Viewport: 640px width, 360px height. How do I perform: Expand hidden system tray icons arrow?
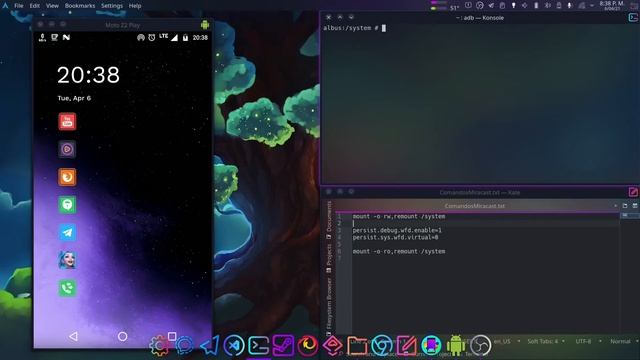click(x=592, y=6)
